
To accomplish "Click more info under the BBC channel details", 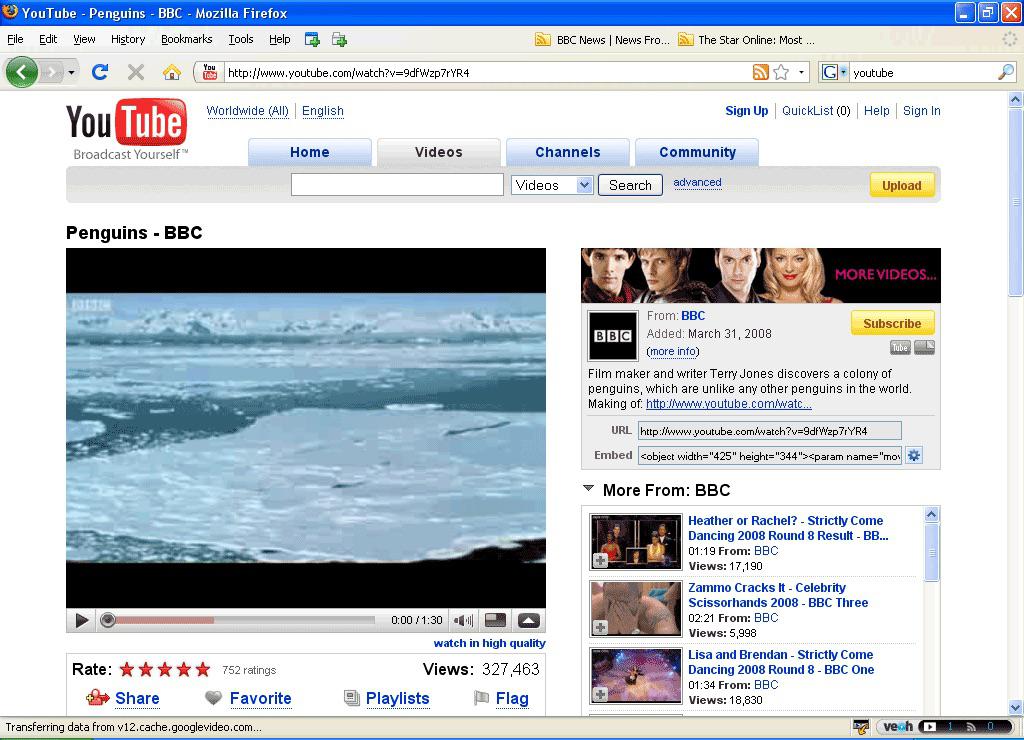I will pos(672,351).
